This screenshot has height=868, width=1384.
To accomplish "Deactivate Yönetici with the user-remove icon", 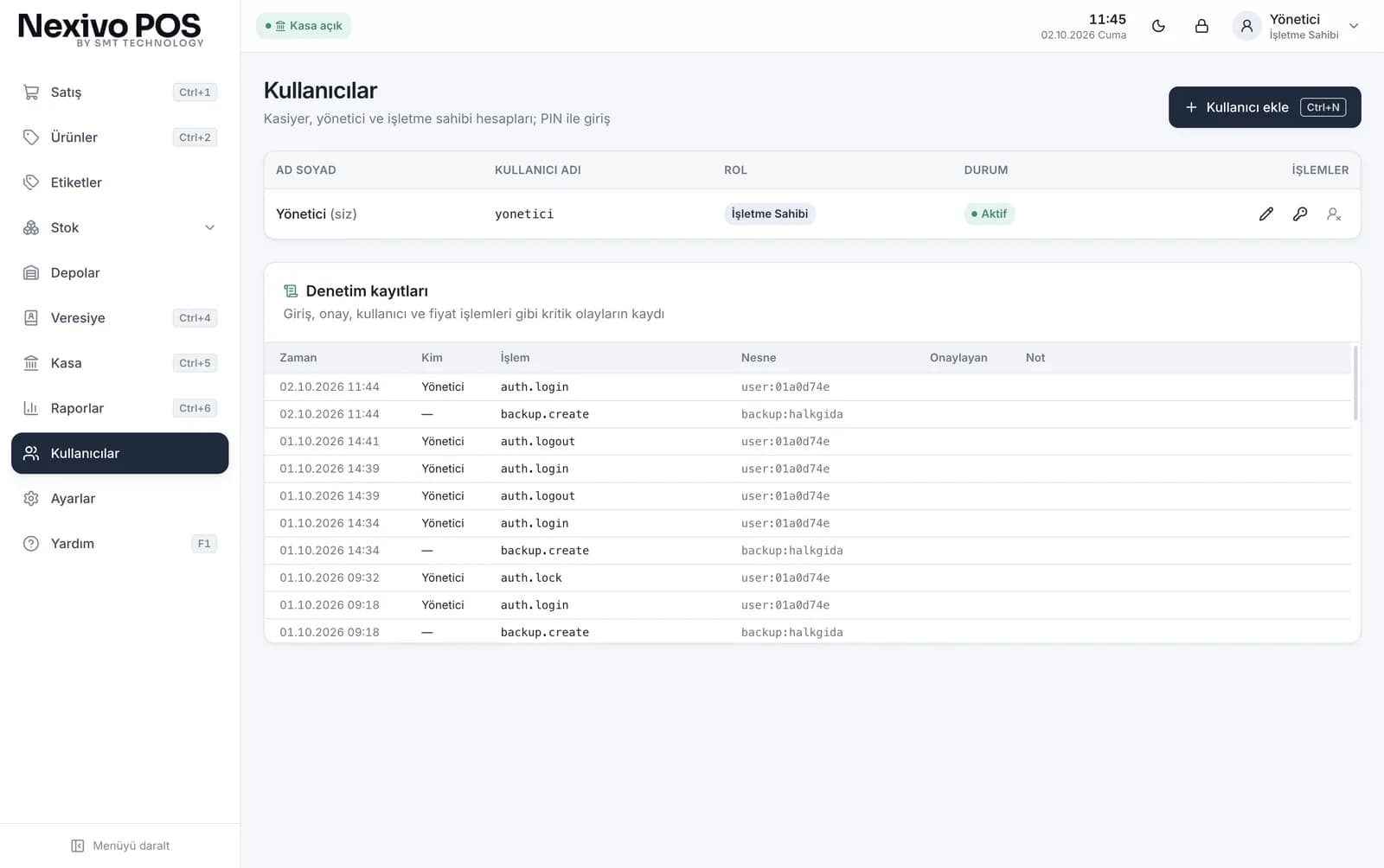I will pyautogui.click(x=1334, y=214).
